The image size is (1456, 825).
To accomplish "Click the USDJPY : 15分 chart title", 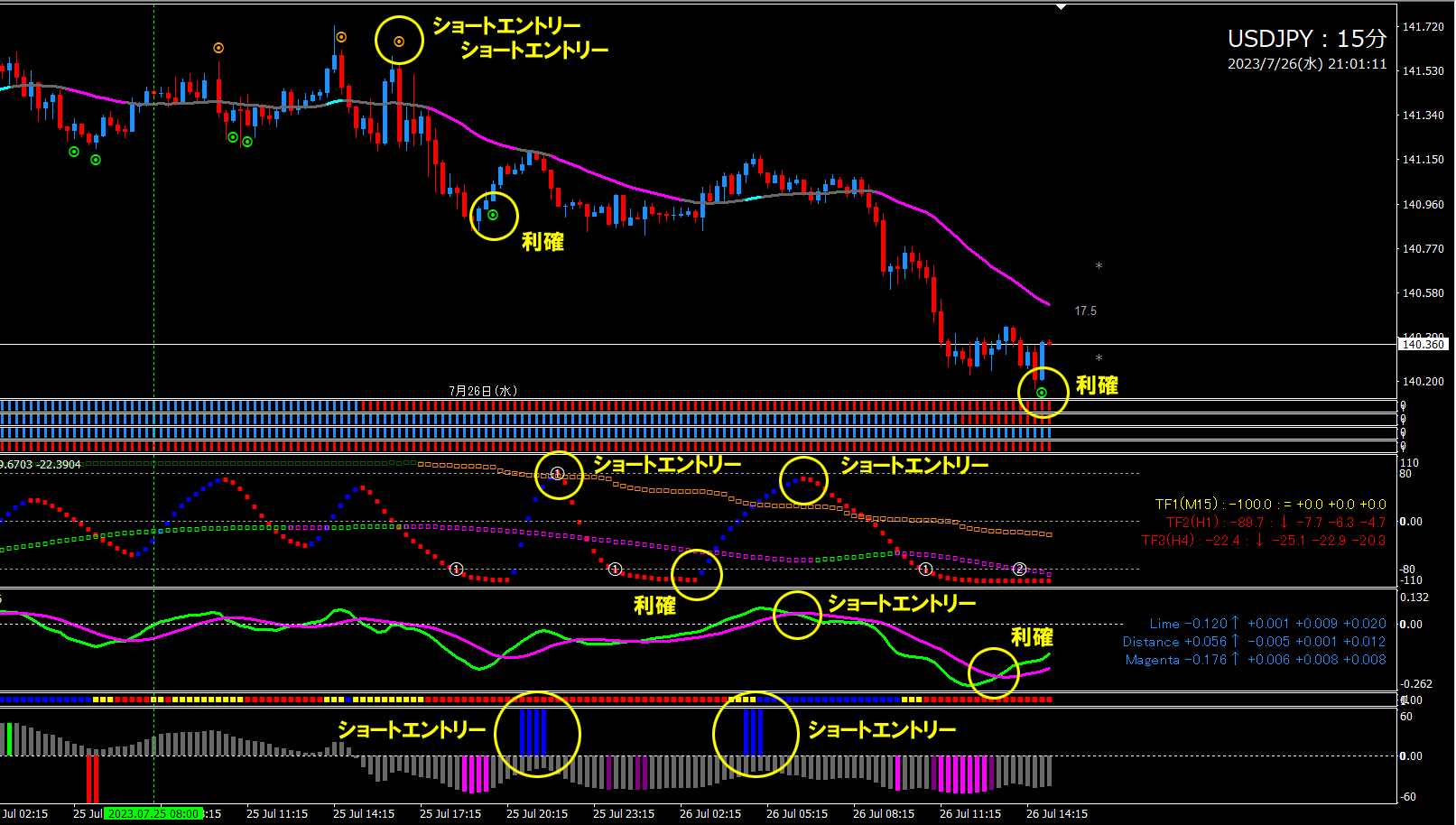I will pyautogui.click(x=1306, y=39).
